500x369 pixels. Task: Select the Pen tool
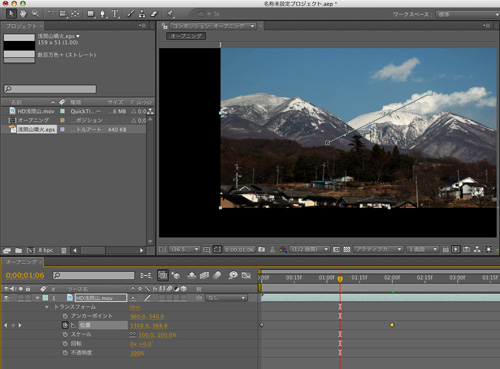pos(103,14)
